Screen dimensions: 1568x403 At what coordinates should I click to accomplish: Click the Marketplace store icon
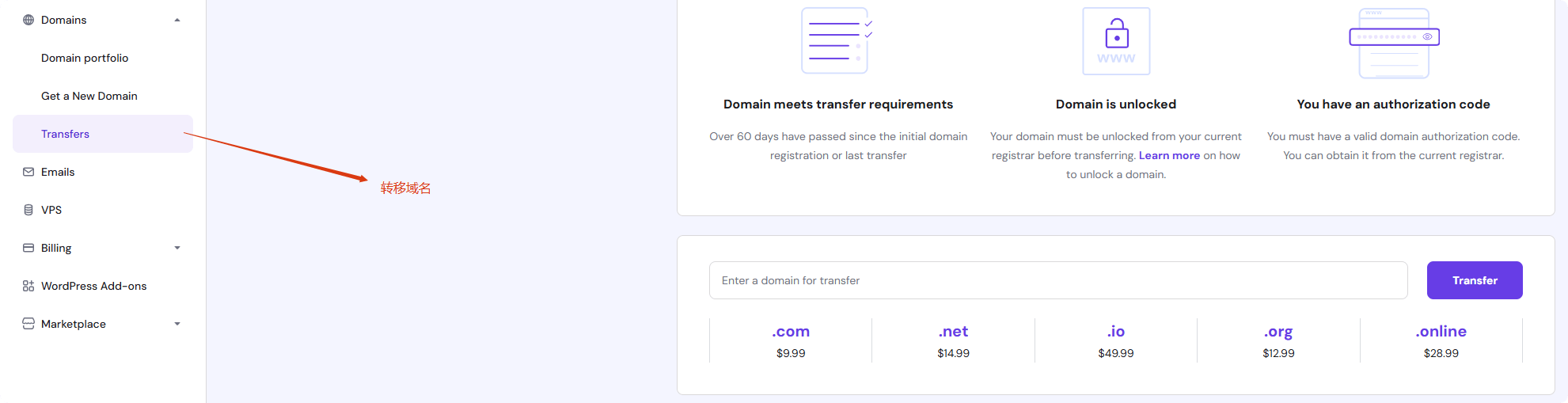click(28, 324)
